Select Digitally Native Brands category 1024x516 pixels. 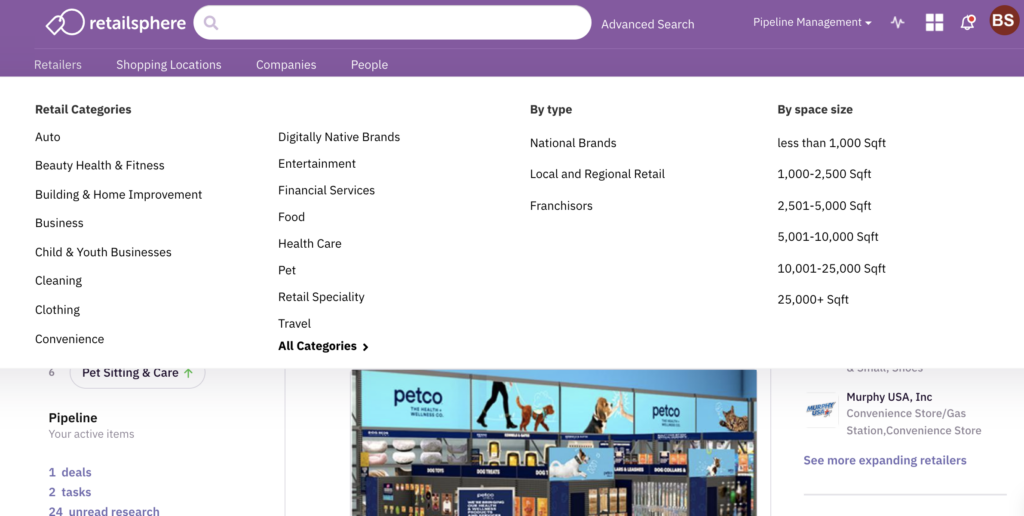[339, 137]
